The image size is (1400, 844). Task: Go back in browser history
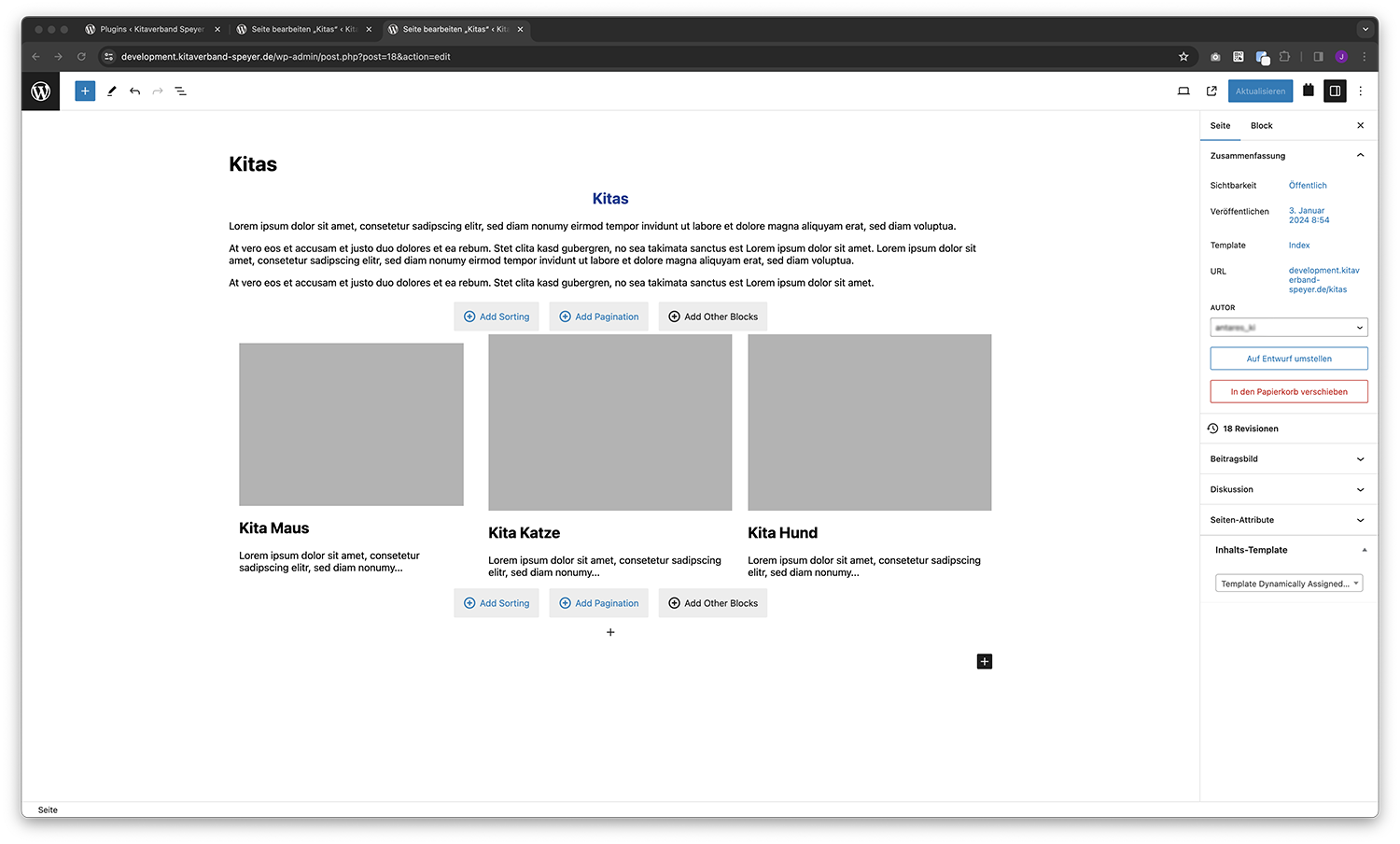point(36,57)
